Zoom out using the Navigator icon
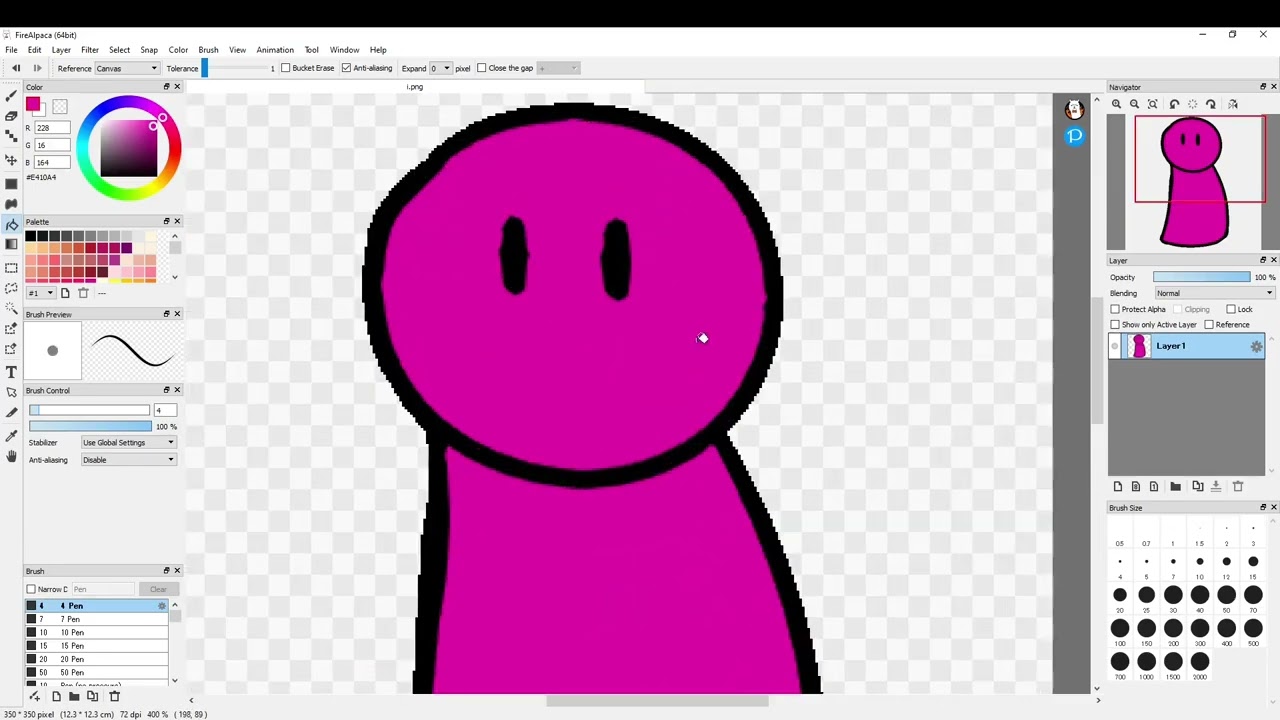Image resolution: width=1280 pixels, height=720 pixels. point(1134,104)
